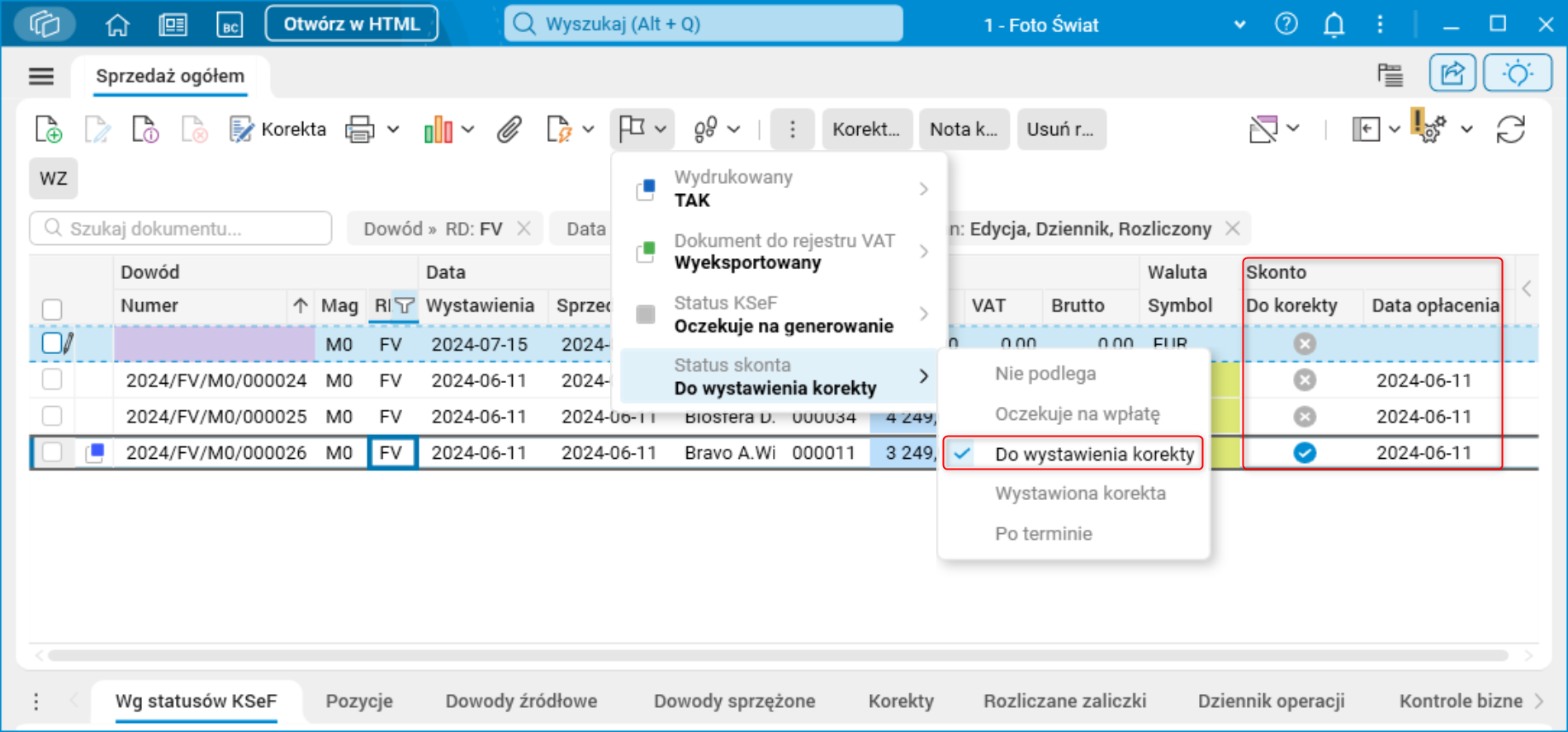
Task: Expand the linked documents dropdown arrow
Action: coord(734,130)
